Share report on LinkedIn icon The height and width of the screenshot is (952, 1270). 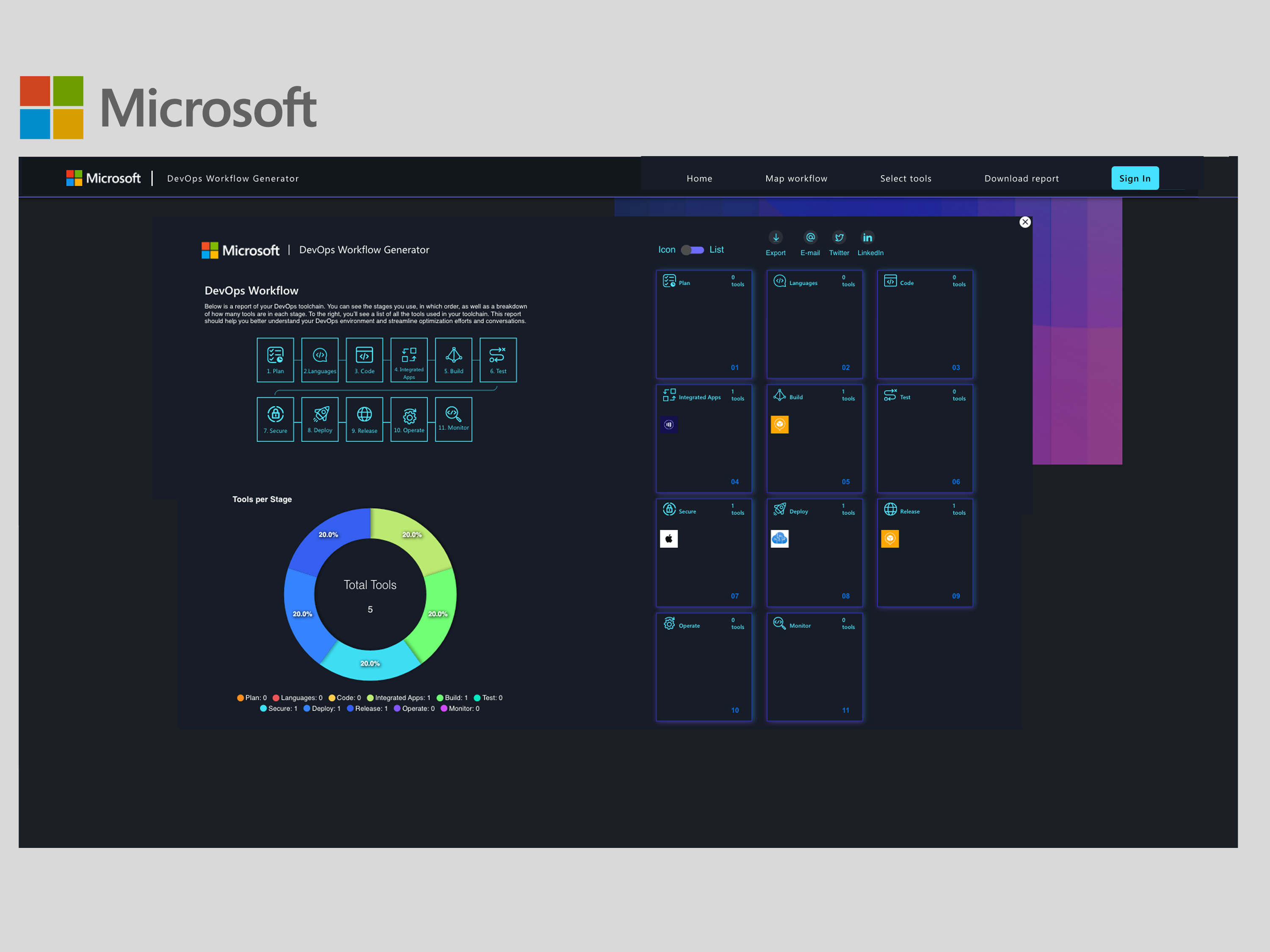tap(867, 237)
